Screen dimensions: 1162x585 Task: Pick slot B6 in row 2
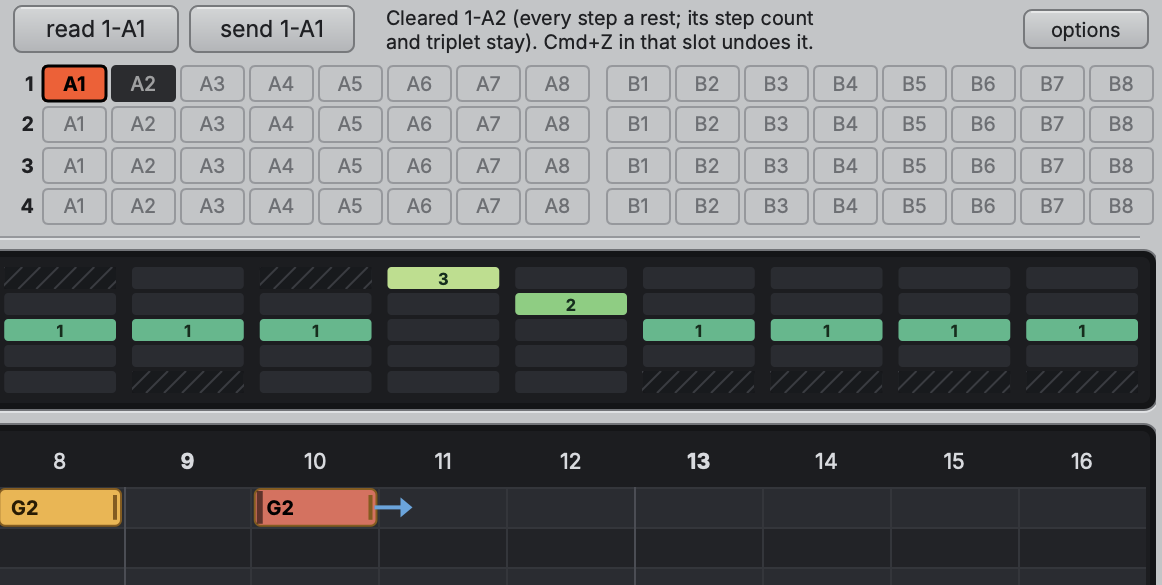[983, 124]
